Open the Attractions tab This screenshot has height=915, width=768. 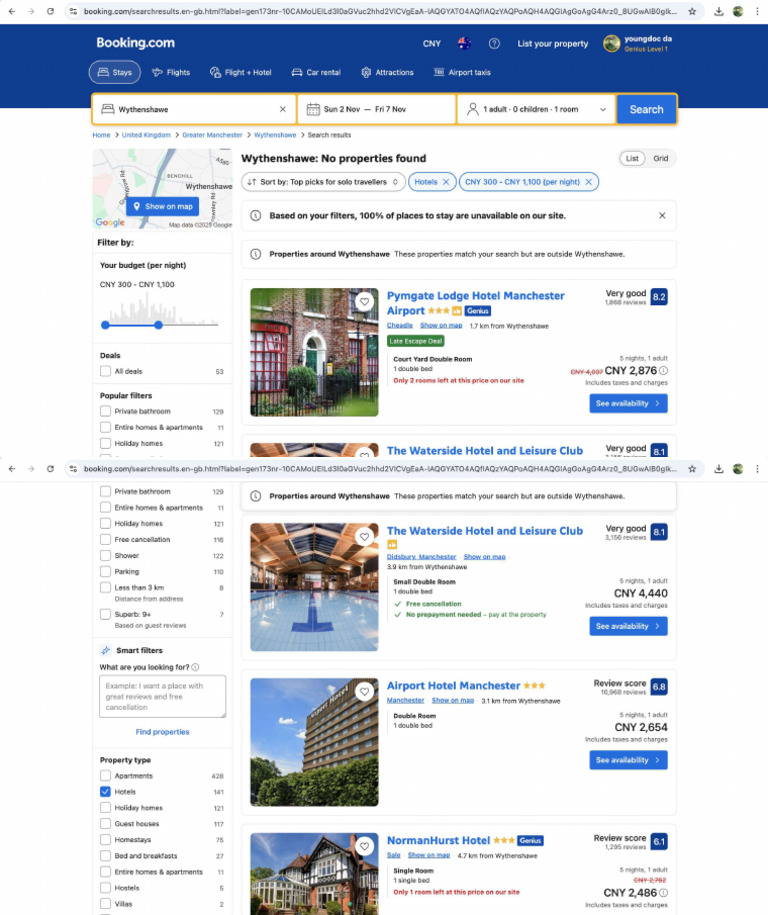point(387,72)
